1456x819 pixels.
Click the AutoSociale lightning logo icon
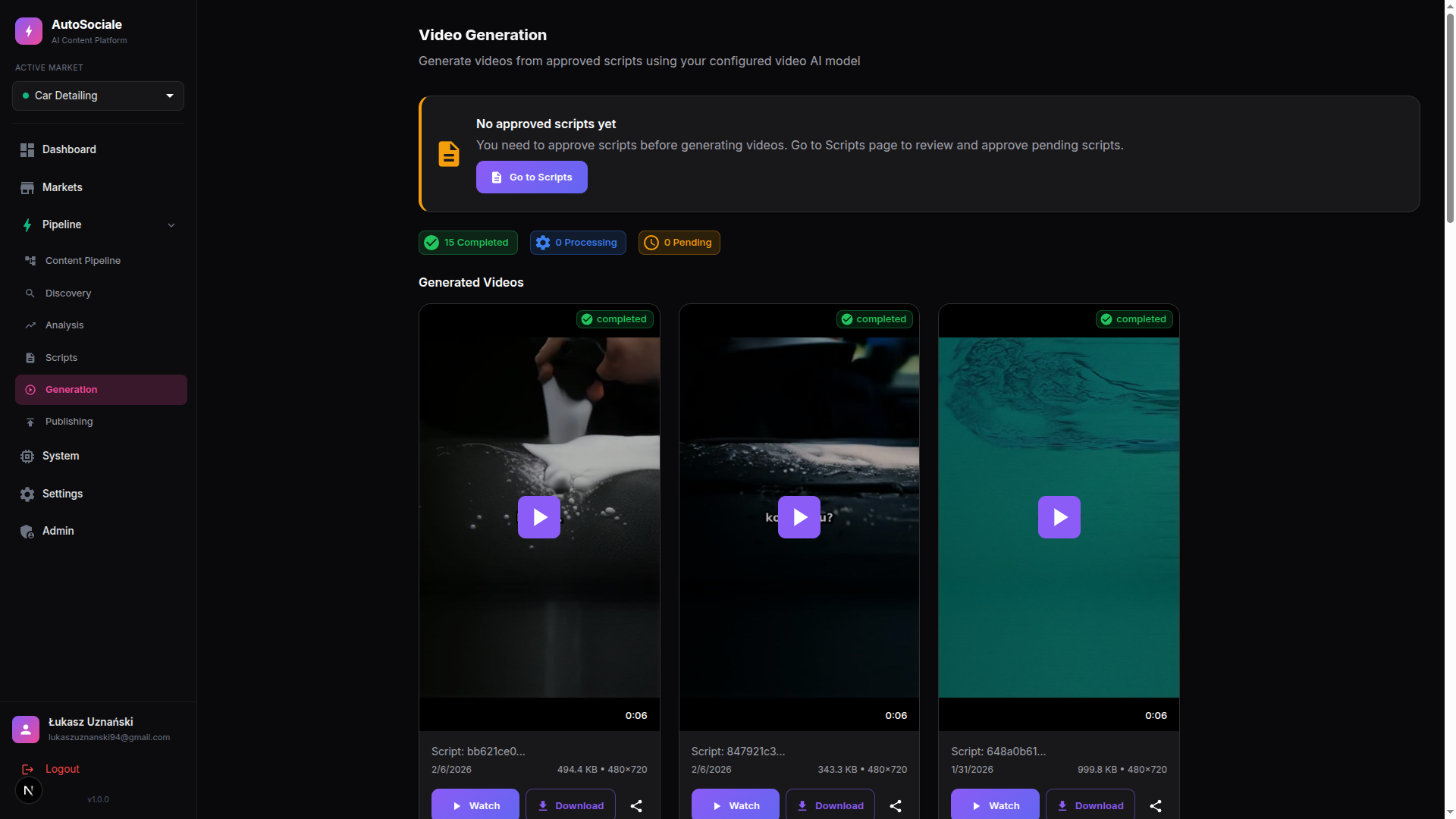coord(29,31)
